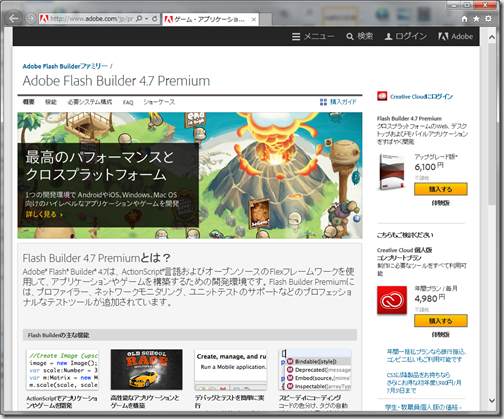Open the ショーケース tab
The image size is (504, 419).
159,102
